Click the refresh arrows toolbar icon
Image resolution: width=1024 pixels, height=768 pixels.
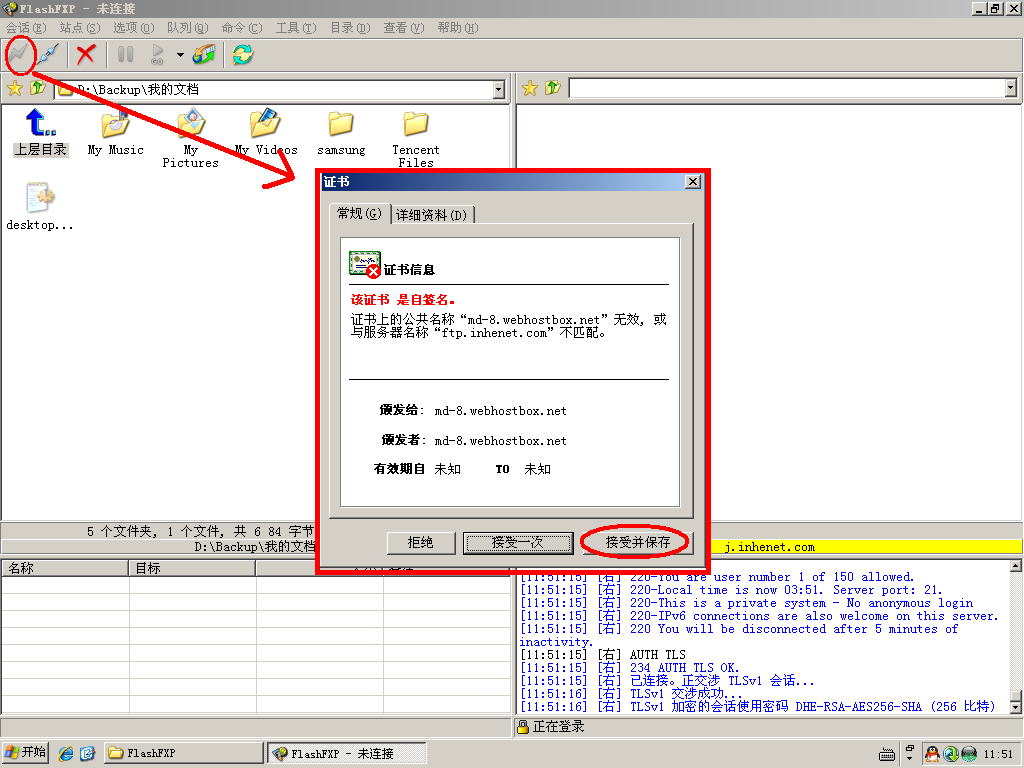click(242, 54)
